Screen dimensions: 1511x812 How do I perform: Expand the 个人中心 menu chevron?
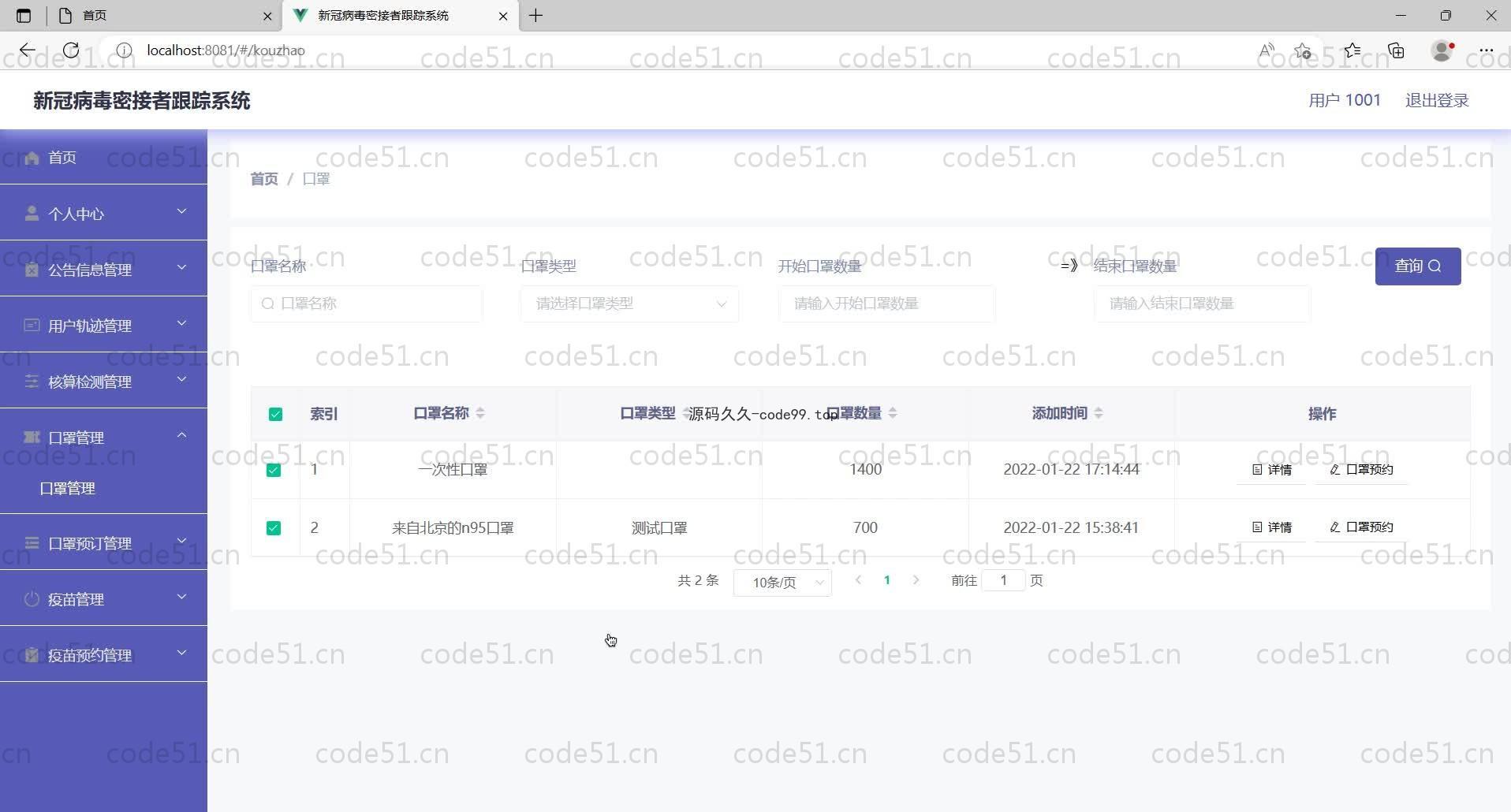(x=182, y=211)
